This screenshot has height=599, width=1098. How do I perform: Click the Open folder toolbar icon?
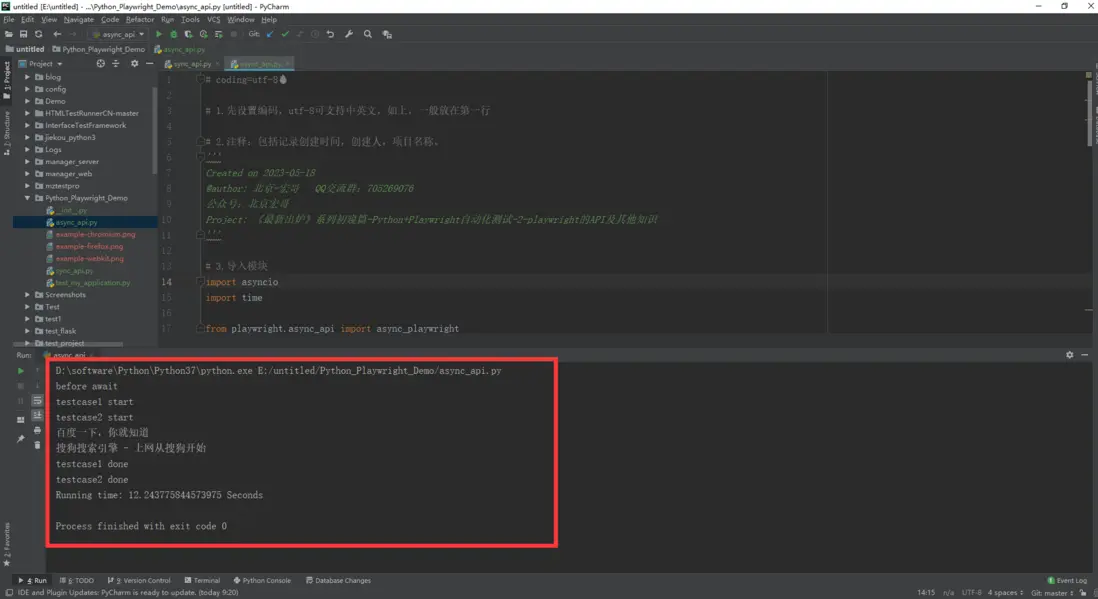8,34
